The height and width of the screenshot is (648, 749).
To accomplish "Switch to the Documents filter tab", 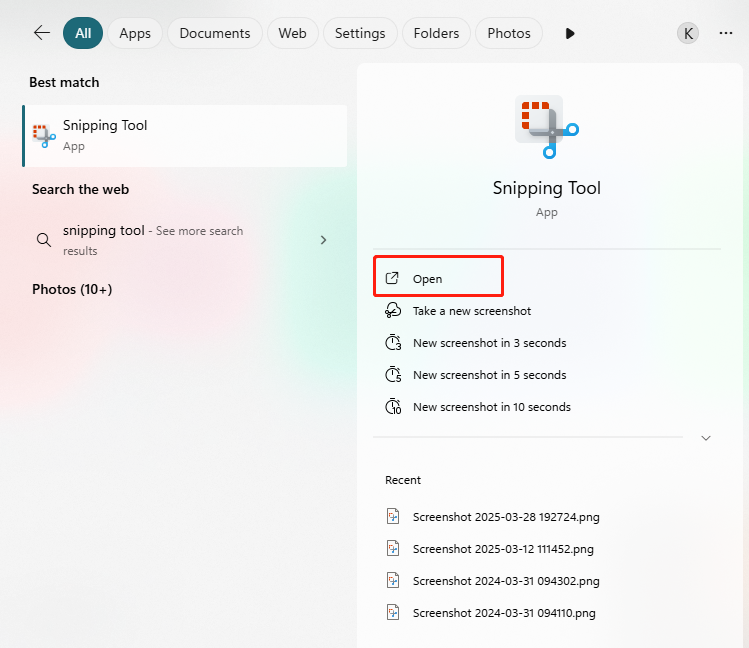I will tap(214, 33).
